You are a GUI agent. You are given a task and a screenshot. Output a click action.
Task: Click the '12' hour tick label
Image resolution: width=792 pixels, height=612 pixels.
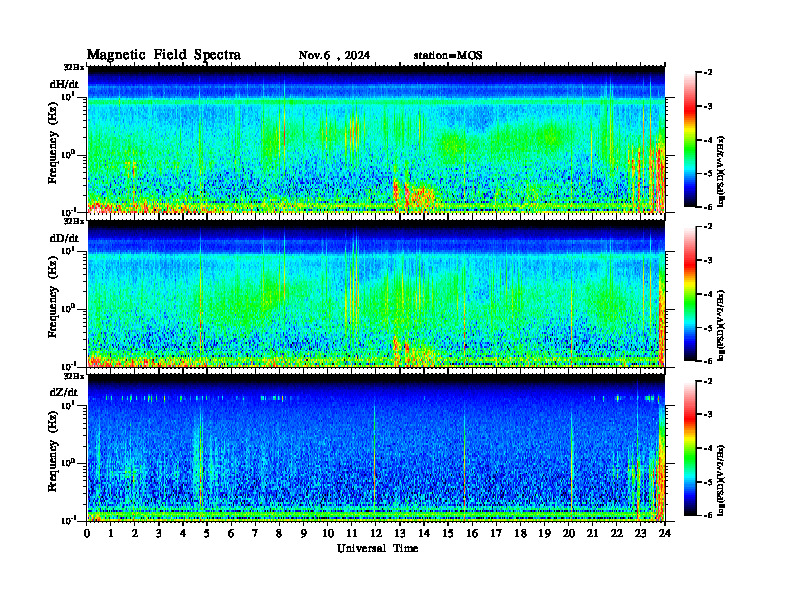(x=376, y=533)
